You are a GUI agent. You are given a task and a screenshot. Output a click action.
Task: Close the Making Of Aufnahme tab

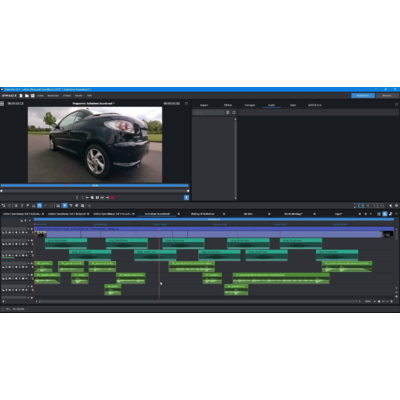[x=224, y=214]
